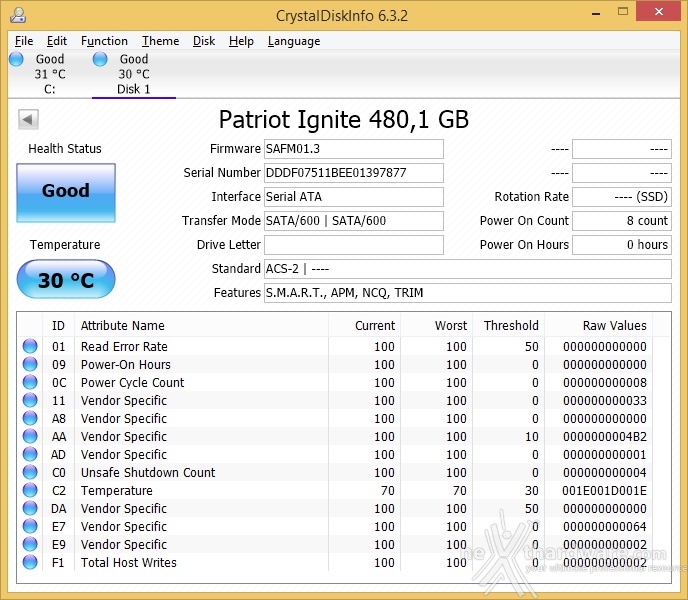Click status orb for Unsafe Shutdown Count
The image size is (688, 600).
[30, 472]
